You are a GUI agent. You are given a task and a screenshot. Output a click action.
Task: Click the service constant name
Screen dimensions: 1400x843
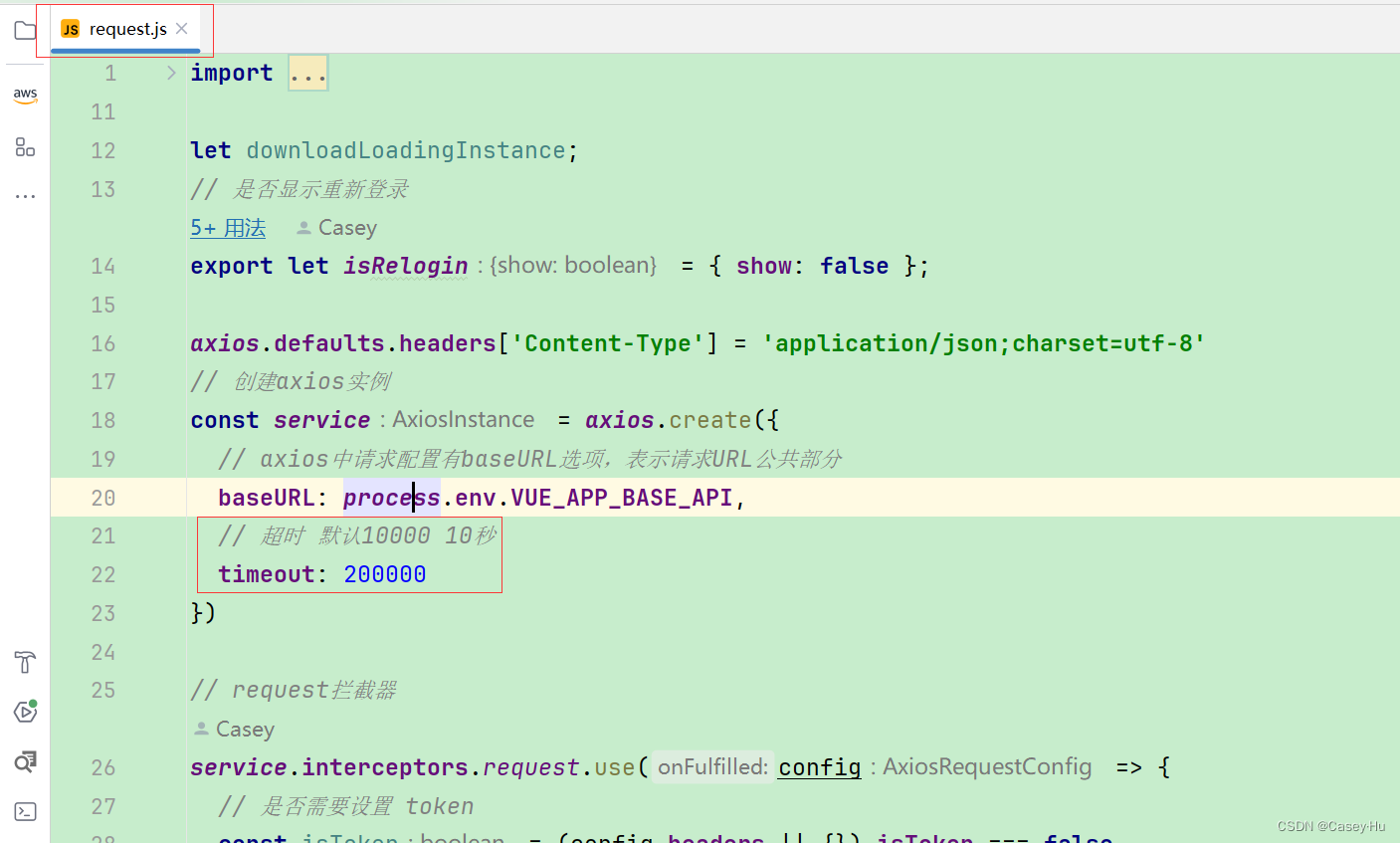click(x=321, y=420)
